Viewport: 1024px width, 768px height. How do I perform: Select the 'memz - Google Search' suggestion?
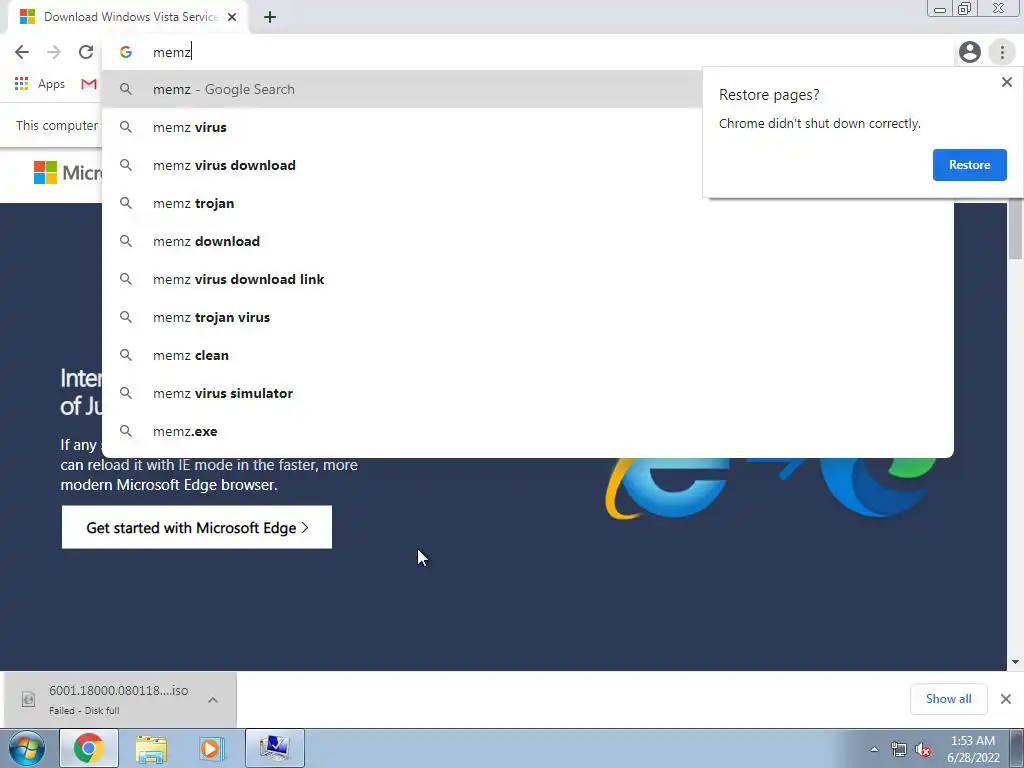[402, 89]
